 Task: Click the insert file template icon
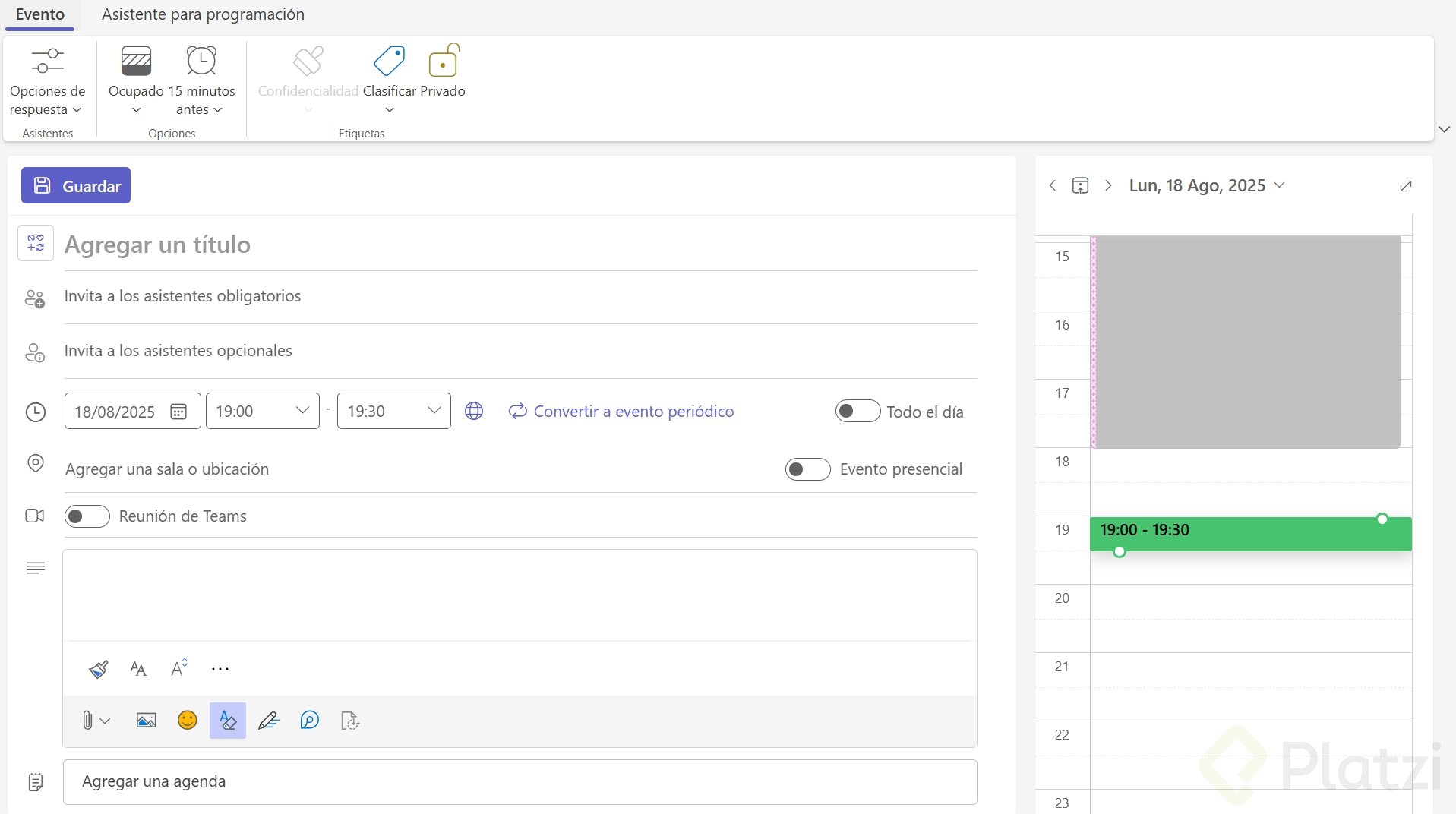(350, 721)
